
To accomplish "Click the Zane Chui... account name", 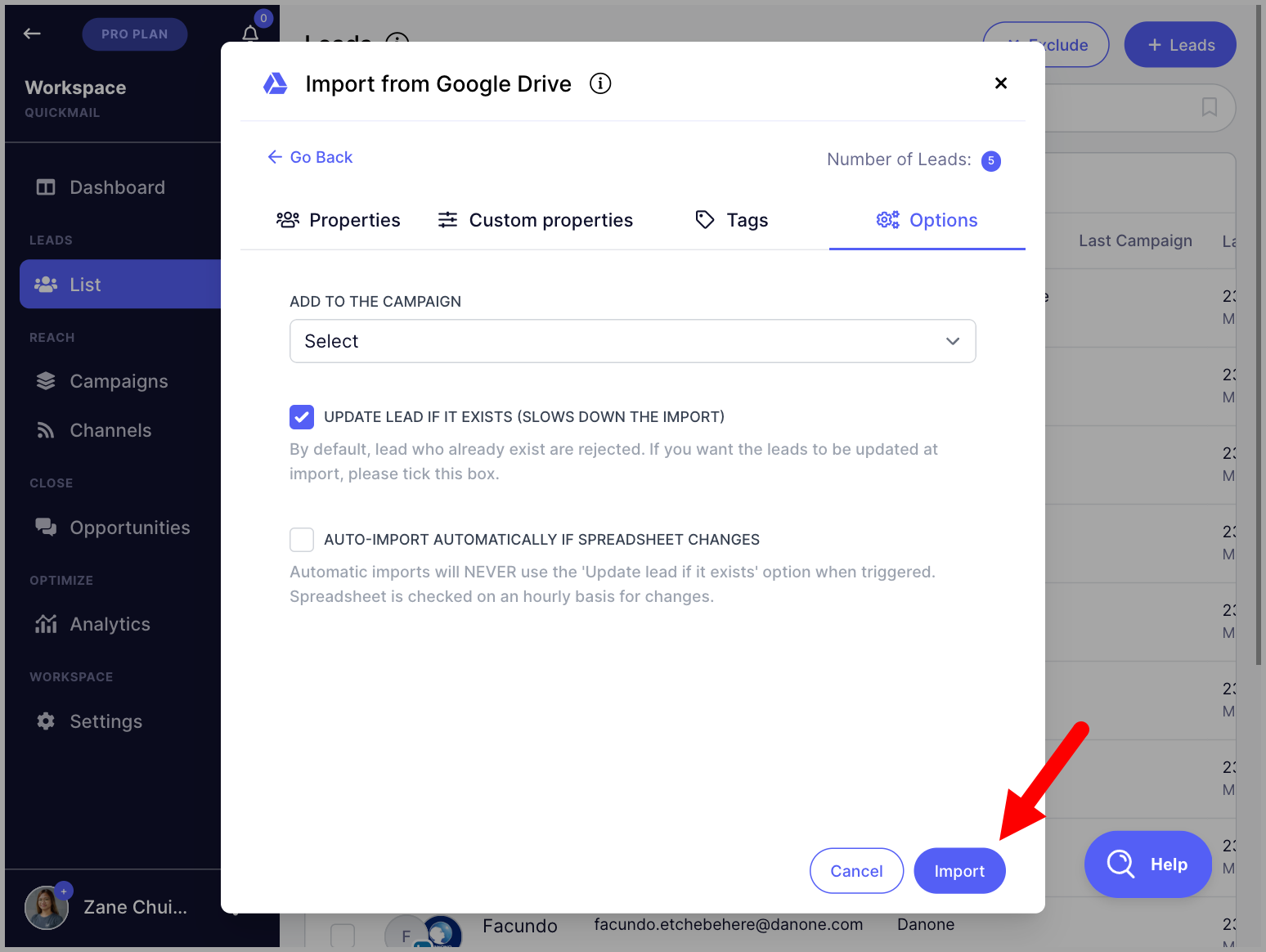I will (135, 907).
